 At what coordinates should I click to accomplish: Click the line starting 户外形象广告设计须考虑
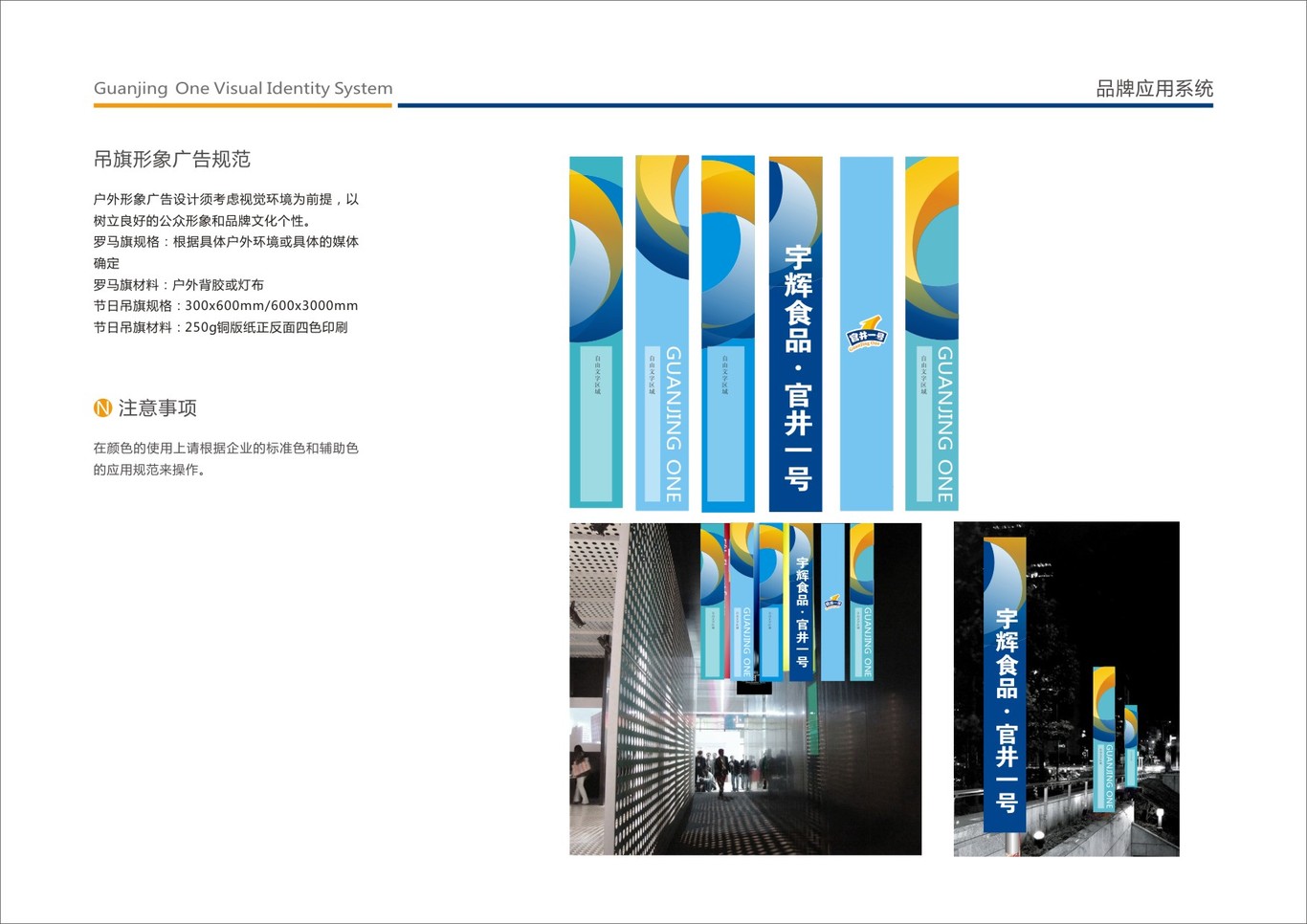click(226, 200)
